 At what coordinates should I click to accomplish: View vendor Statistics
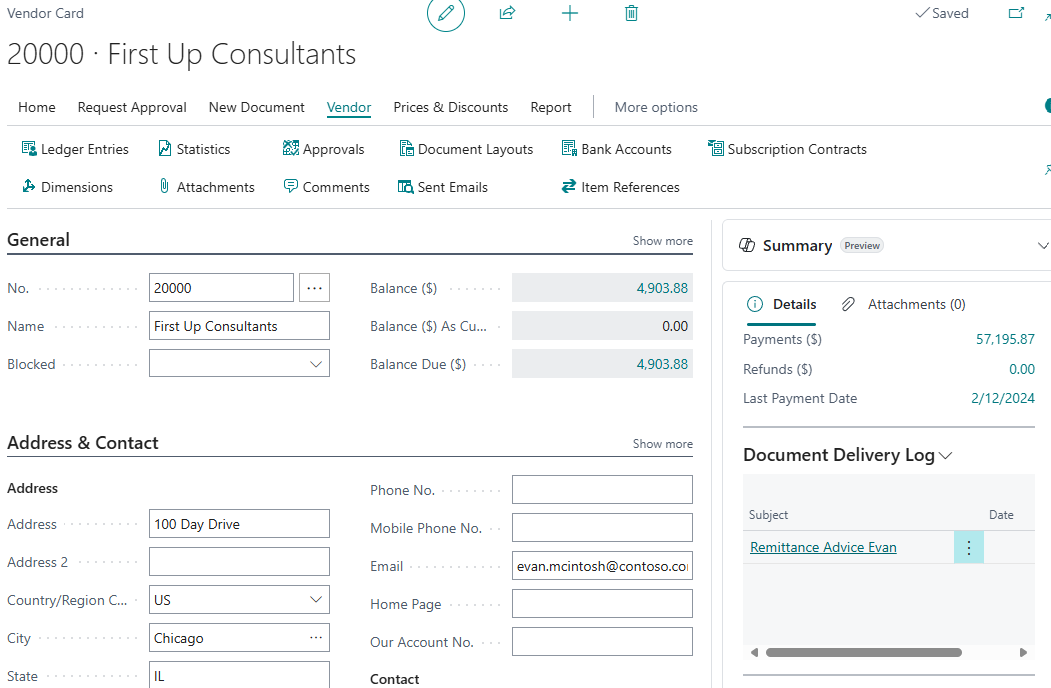[202, 148]
